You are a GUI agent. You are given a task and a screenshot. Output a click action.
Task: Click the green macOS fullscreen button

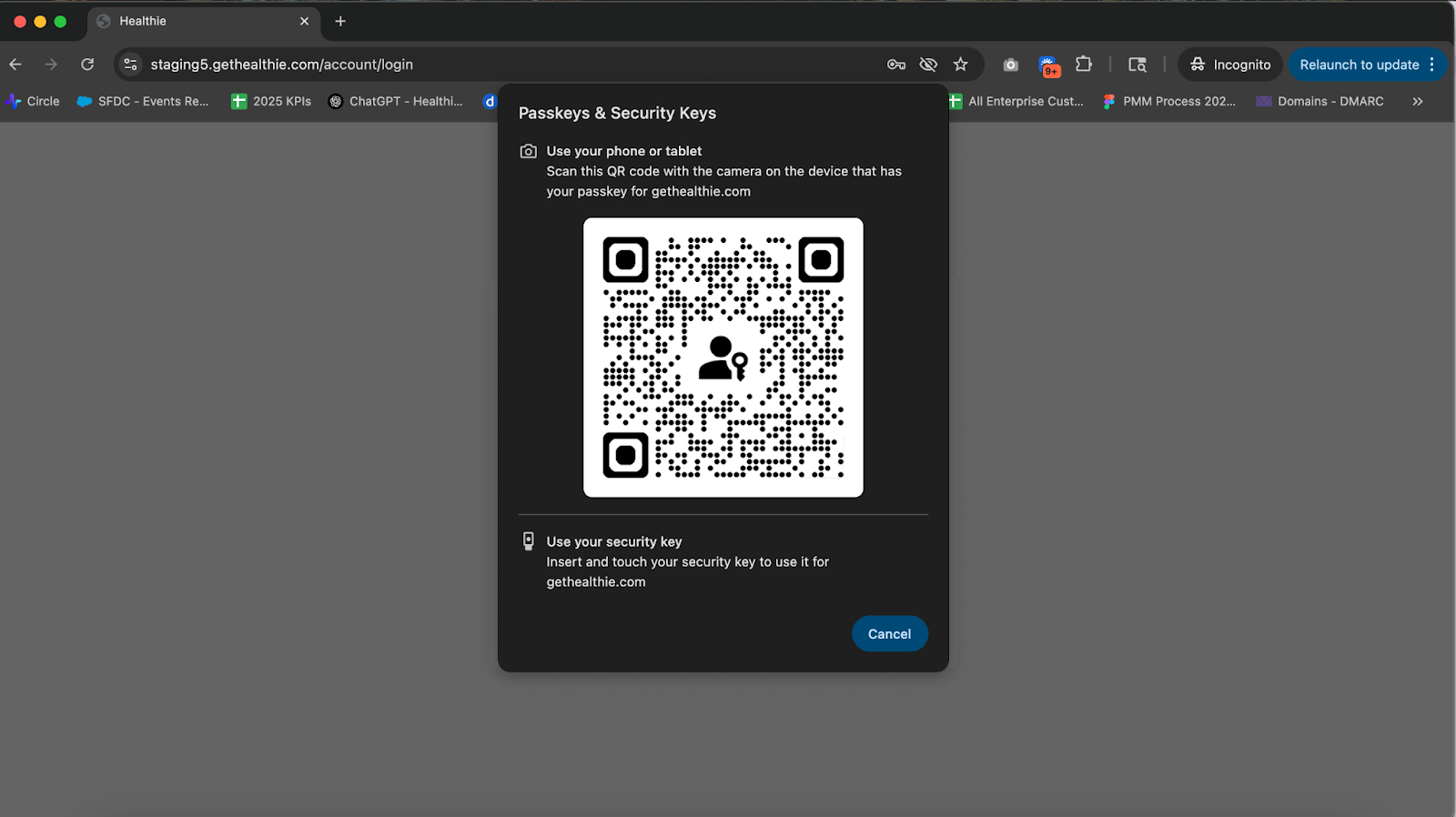point(60,21)
